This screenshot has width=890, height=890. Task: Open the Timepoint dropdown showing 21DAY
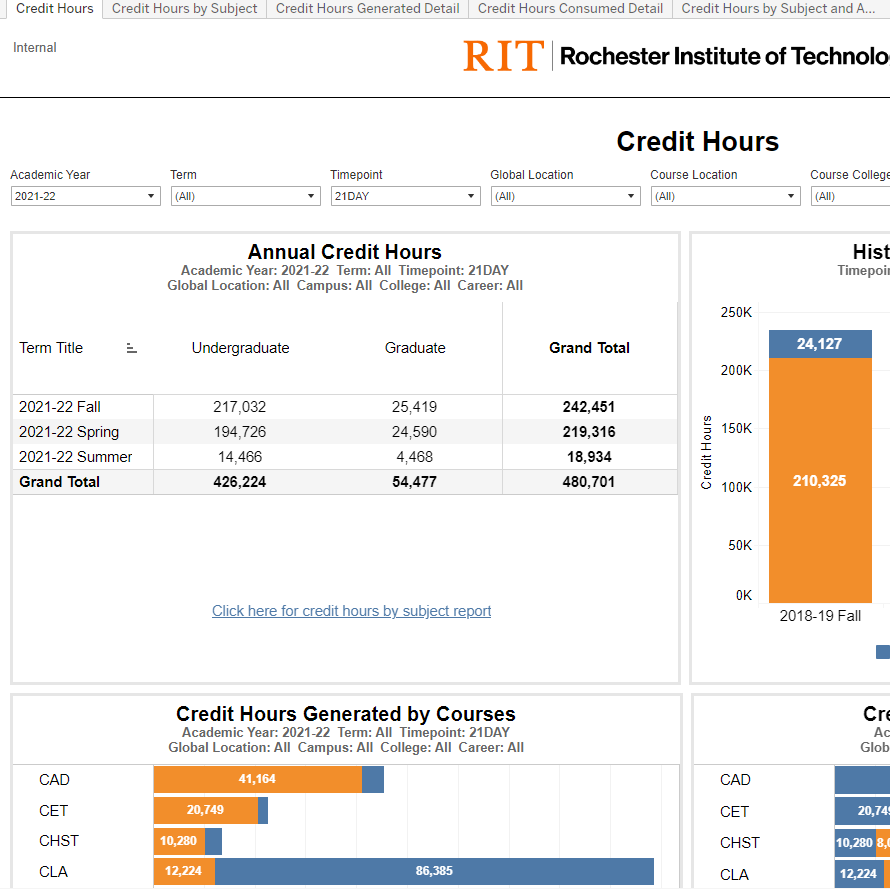[x=405, y=196]
